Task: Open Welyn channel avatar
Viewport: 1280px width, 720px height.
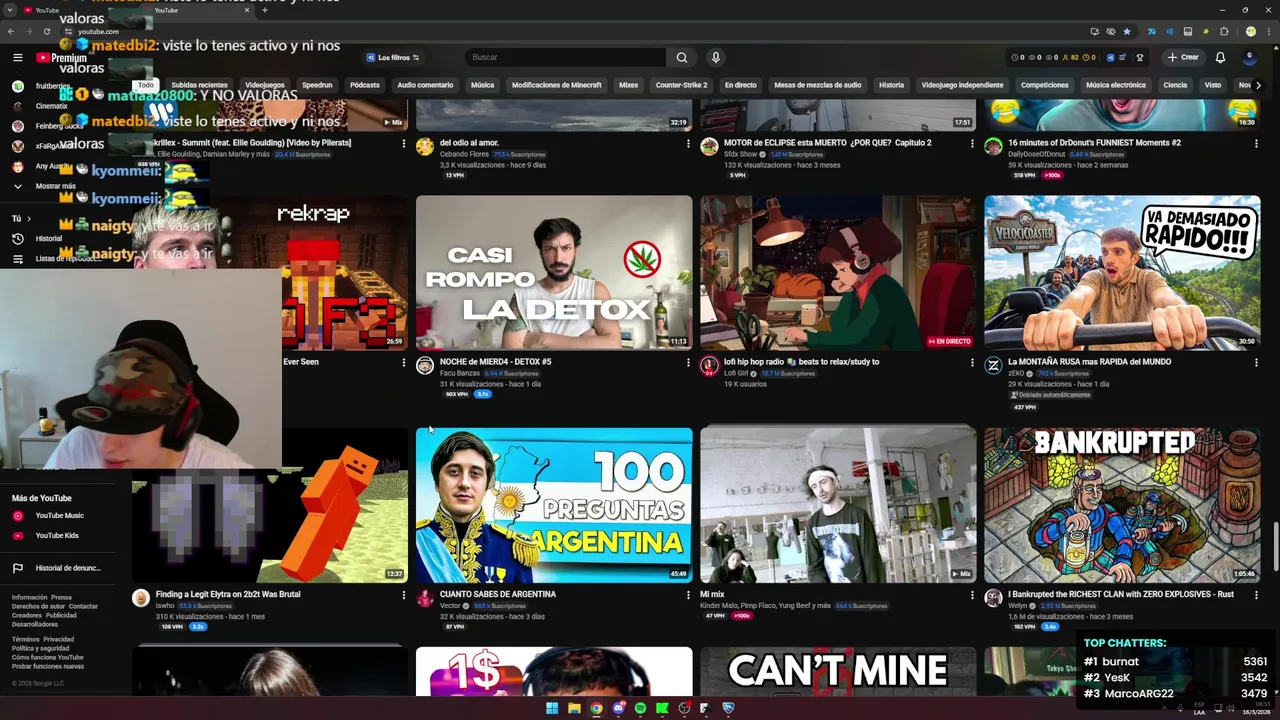Action: pyautogui.click(x=993, y=598)
